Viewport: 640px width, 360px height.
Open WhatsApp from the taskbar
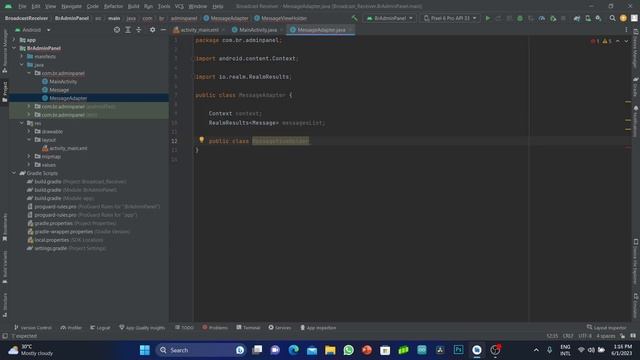(x=349, y=350)
